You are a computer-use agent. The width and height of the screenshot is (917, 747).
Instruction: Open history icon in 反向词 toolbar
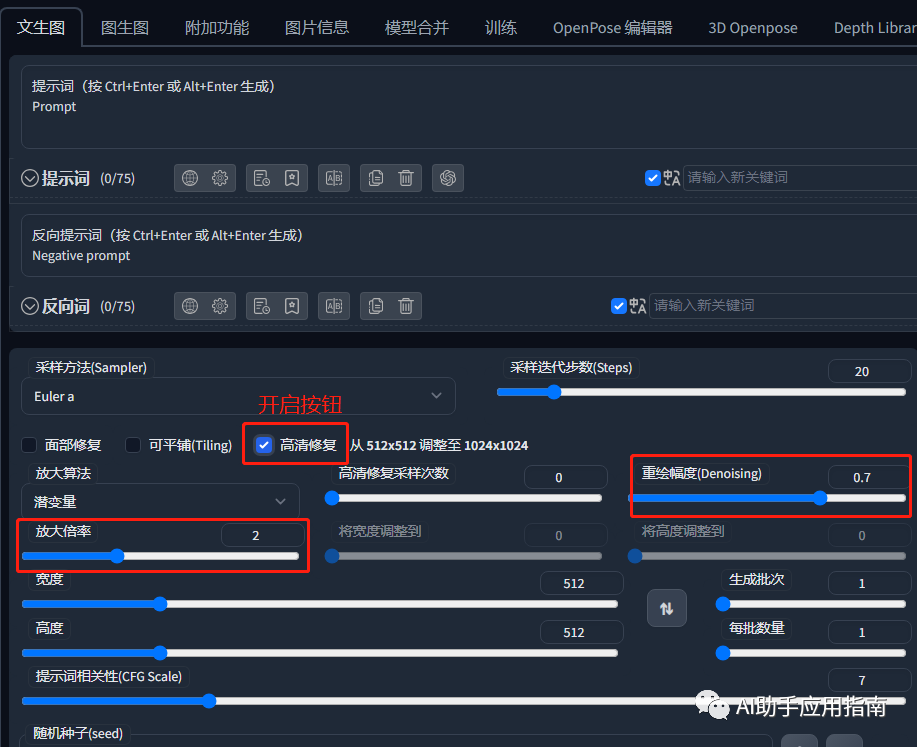[x=262, y=306]
